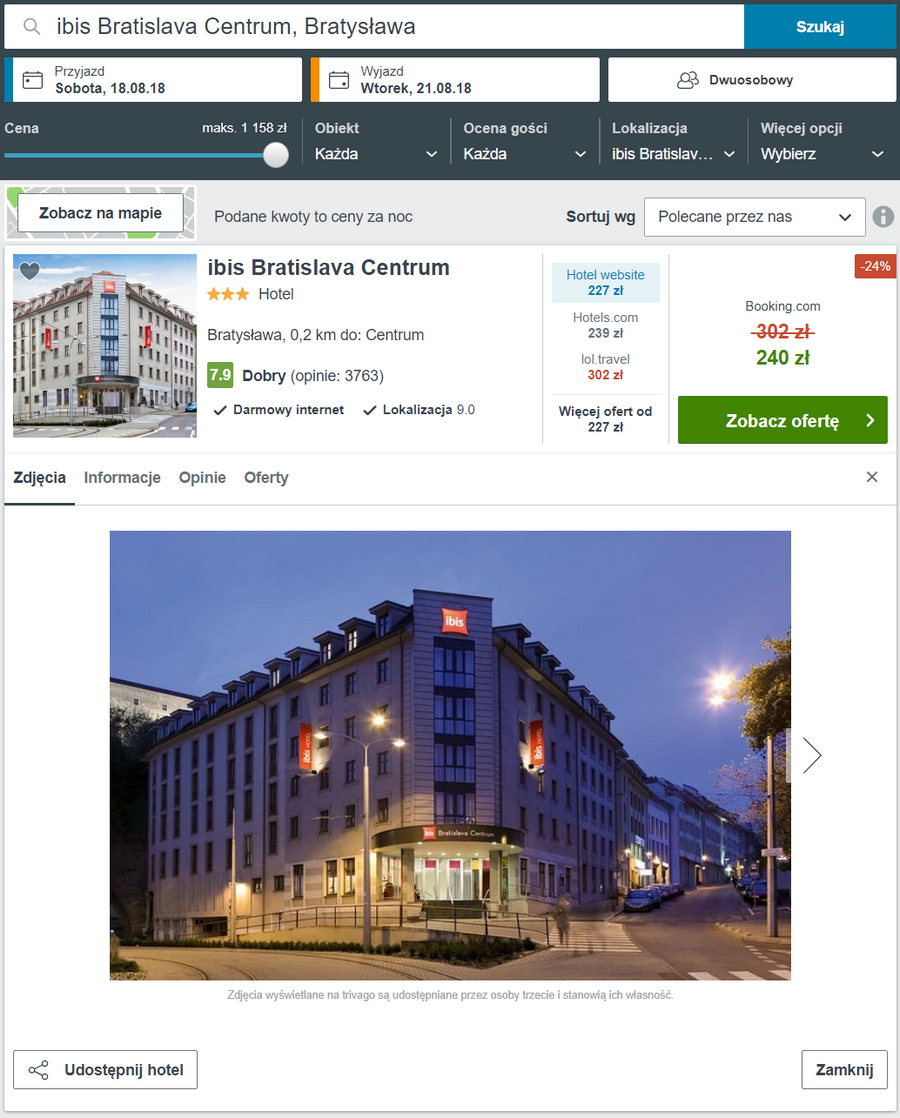Click the 'Darmowy internet' feature text

tap(288, 410)
